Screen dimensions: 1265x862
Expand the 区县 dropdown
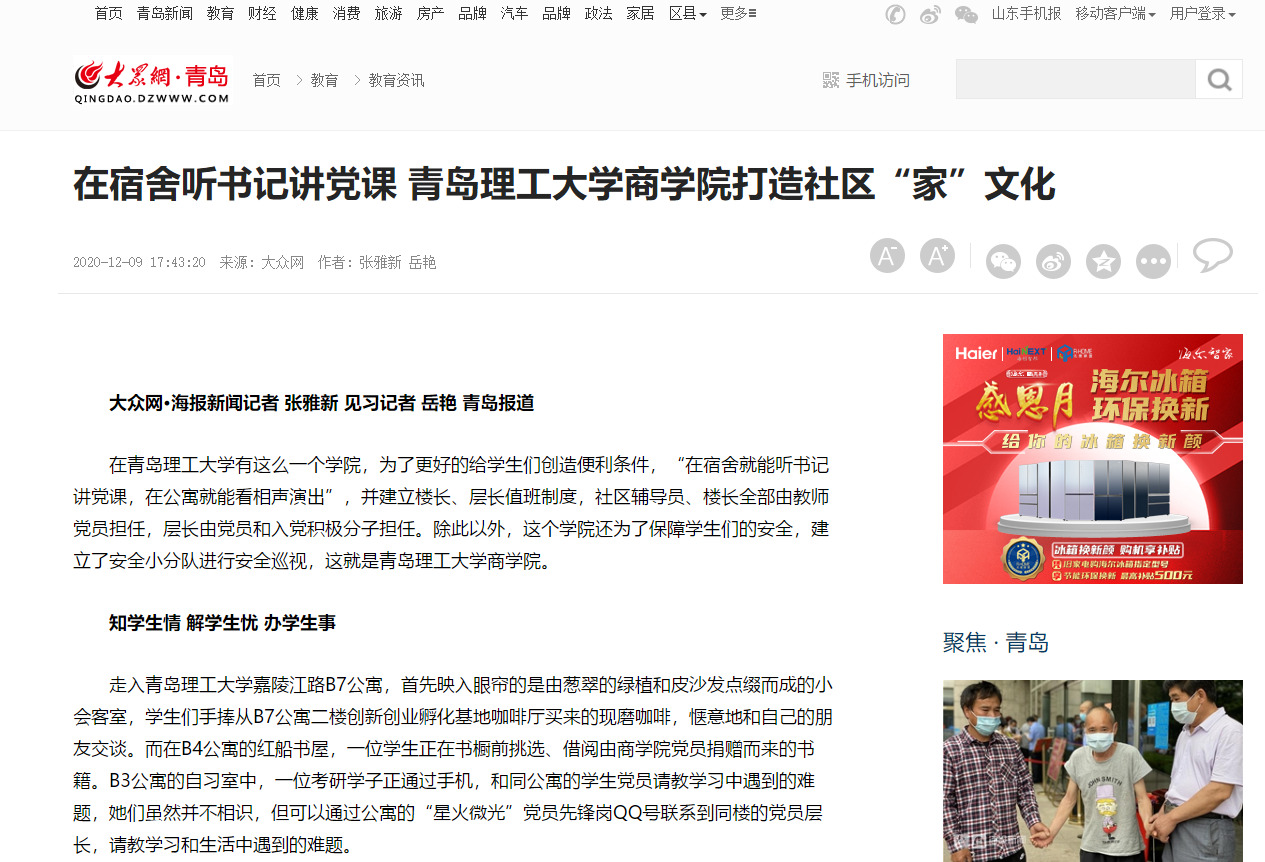pos(688,14)
